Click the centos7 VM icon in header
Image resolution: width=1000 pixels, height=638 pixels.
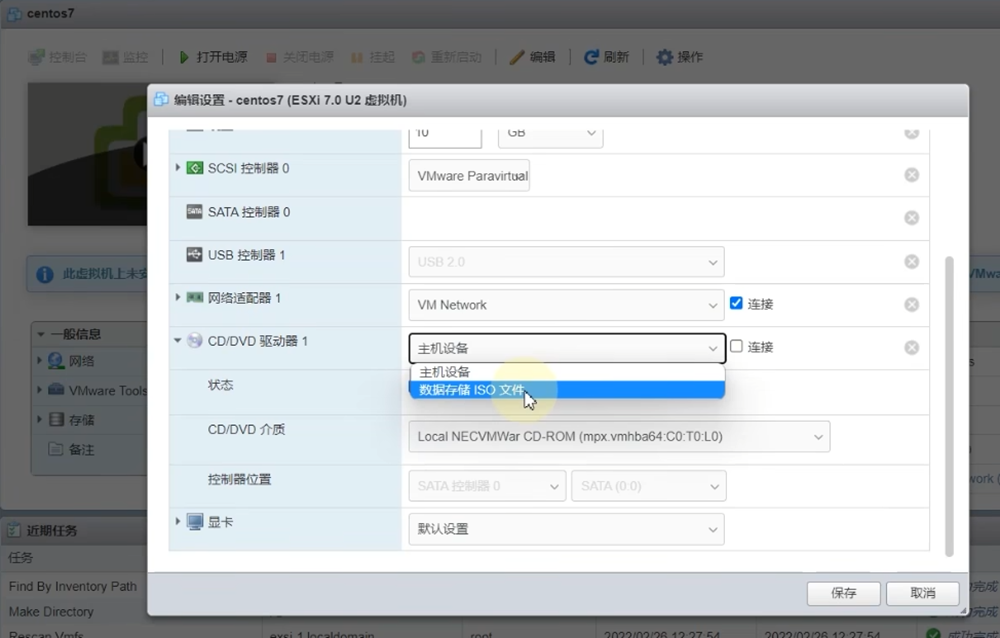tap(15, 13)
